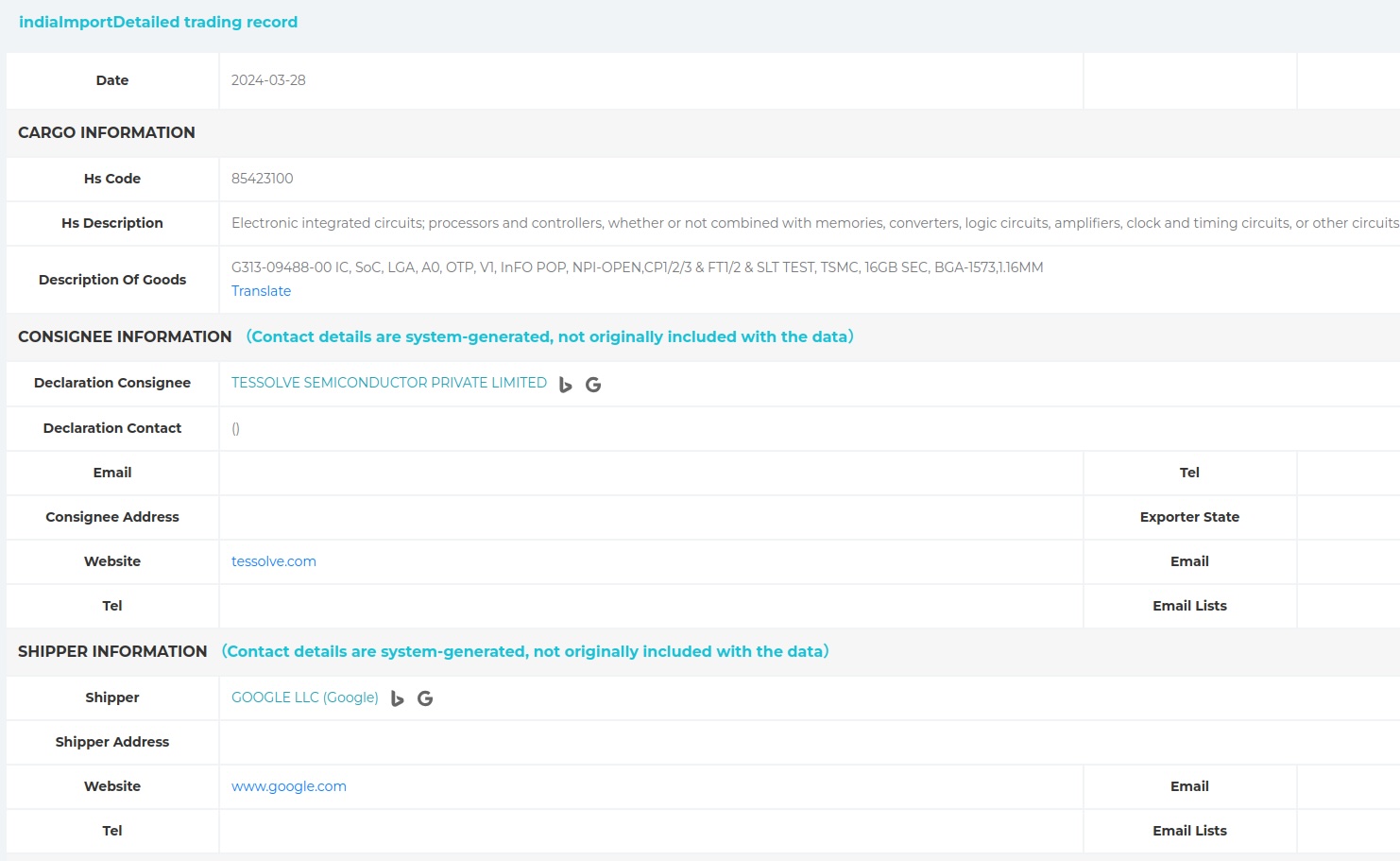Click the indiaImportDetailed trading record heading
The image size is (1400, 861).
point(158,22)
